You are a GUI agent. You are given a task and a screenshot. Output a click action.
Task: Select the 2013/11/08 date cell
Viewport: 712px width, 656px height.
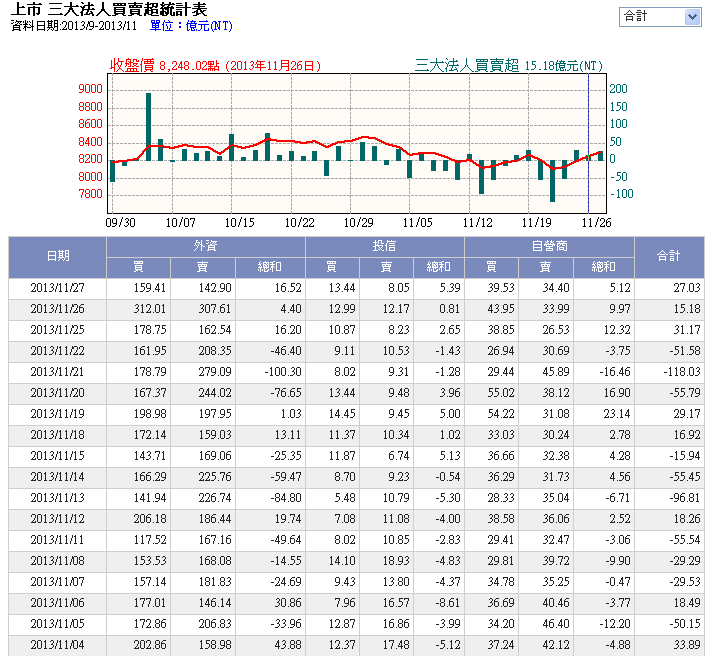click(x=58, y=561)
